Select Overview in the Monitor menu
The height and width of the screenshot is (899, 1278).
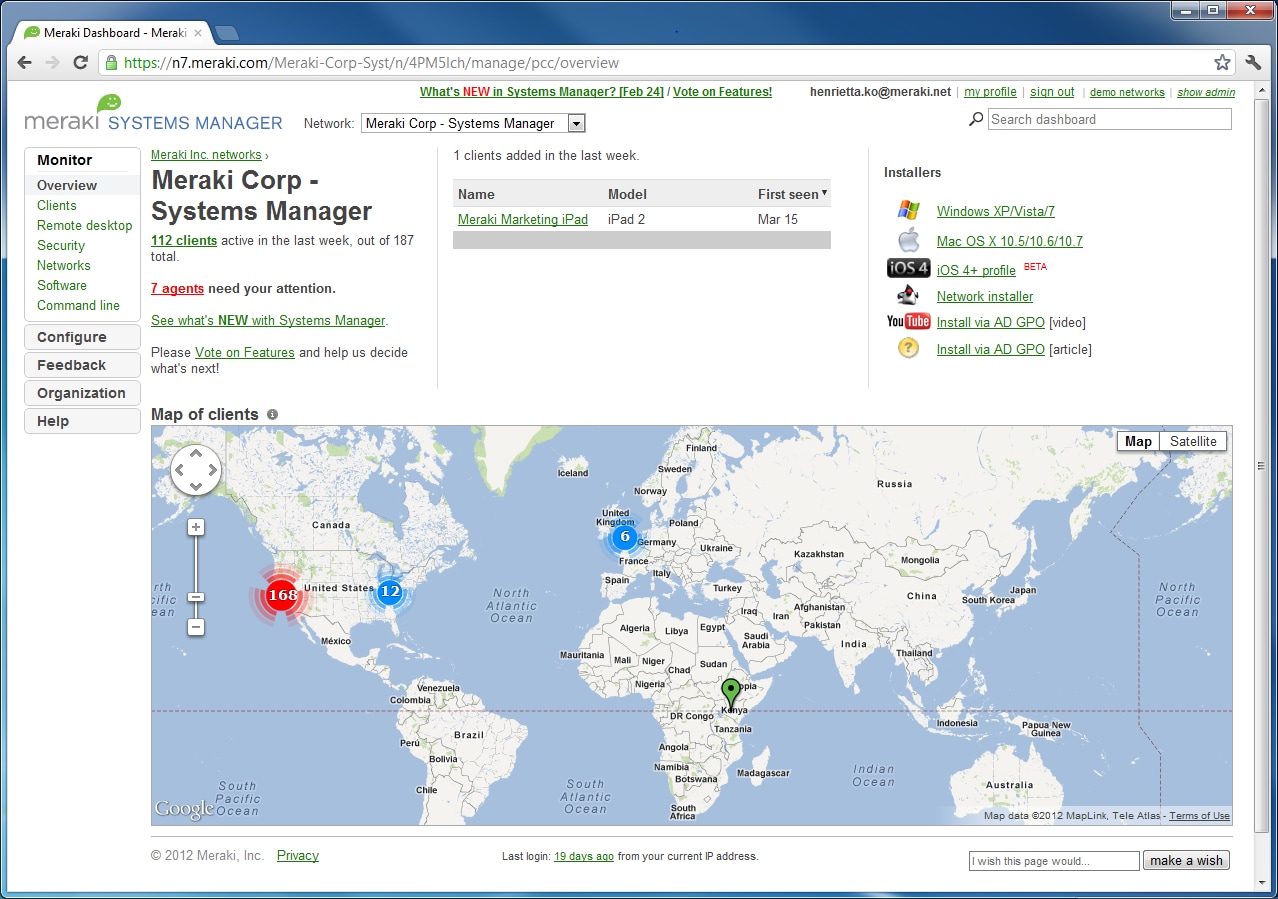click(67, 185)
